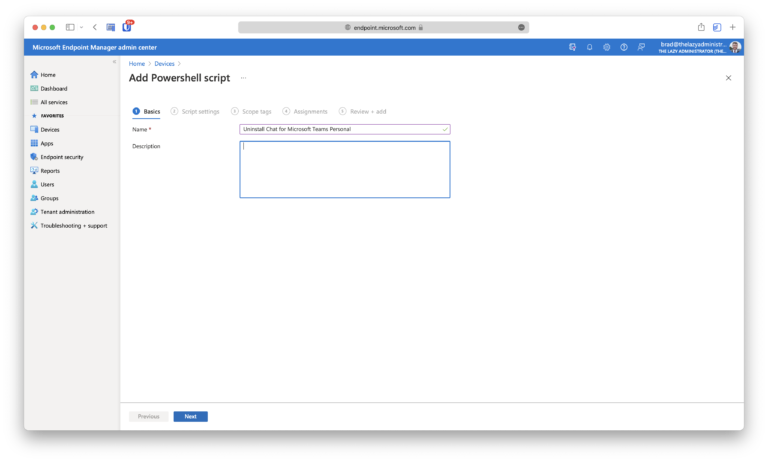Open Safari tab overview icon

(717, 27)
